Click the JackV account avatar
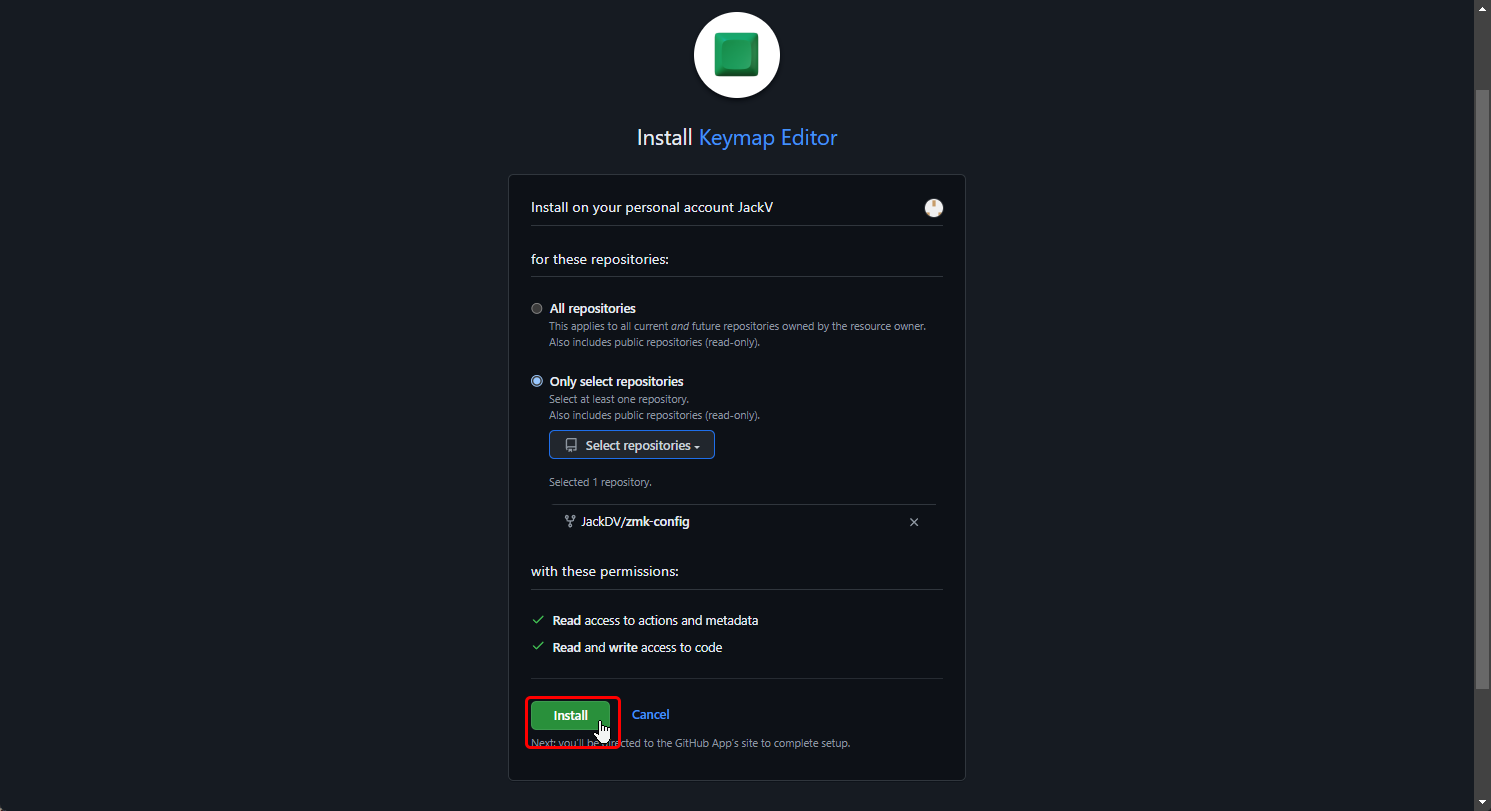 pyautogui.click(x=933, y=208)
